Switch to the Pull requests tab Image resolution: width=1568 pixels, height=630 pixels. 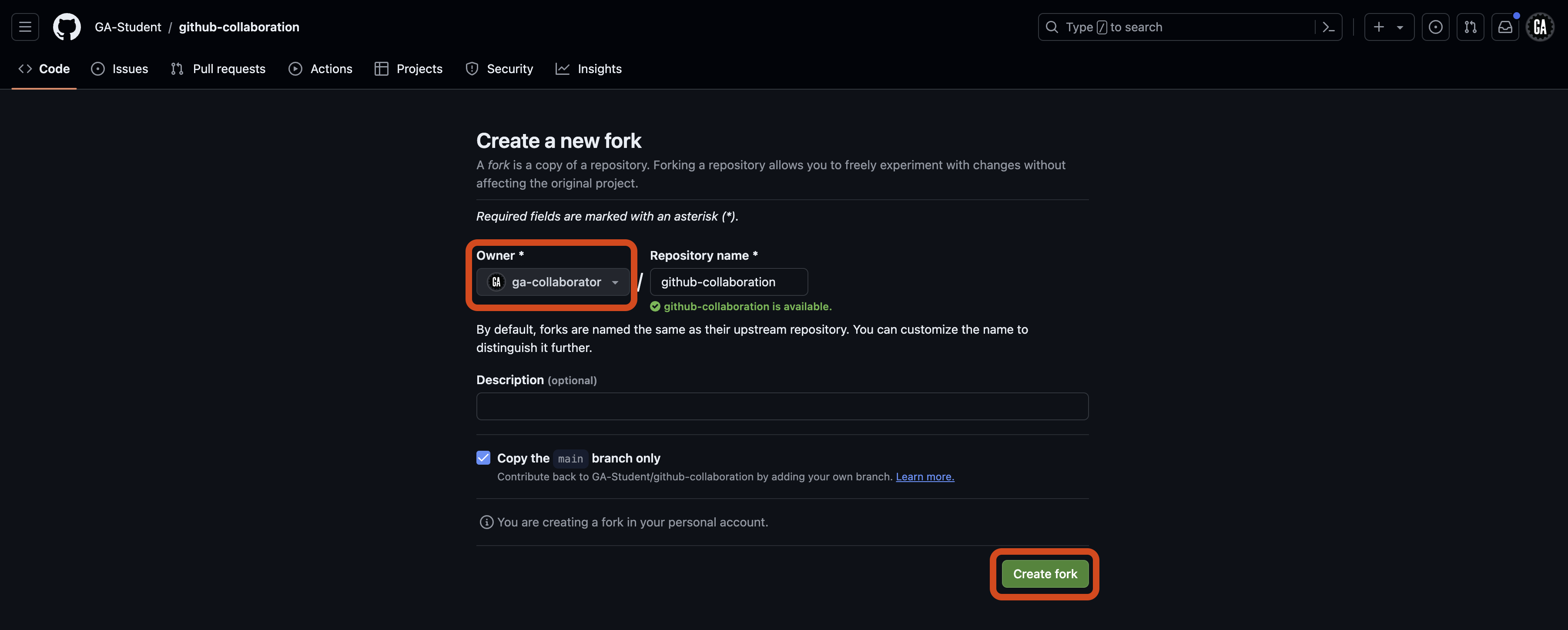coord(228,69)
